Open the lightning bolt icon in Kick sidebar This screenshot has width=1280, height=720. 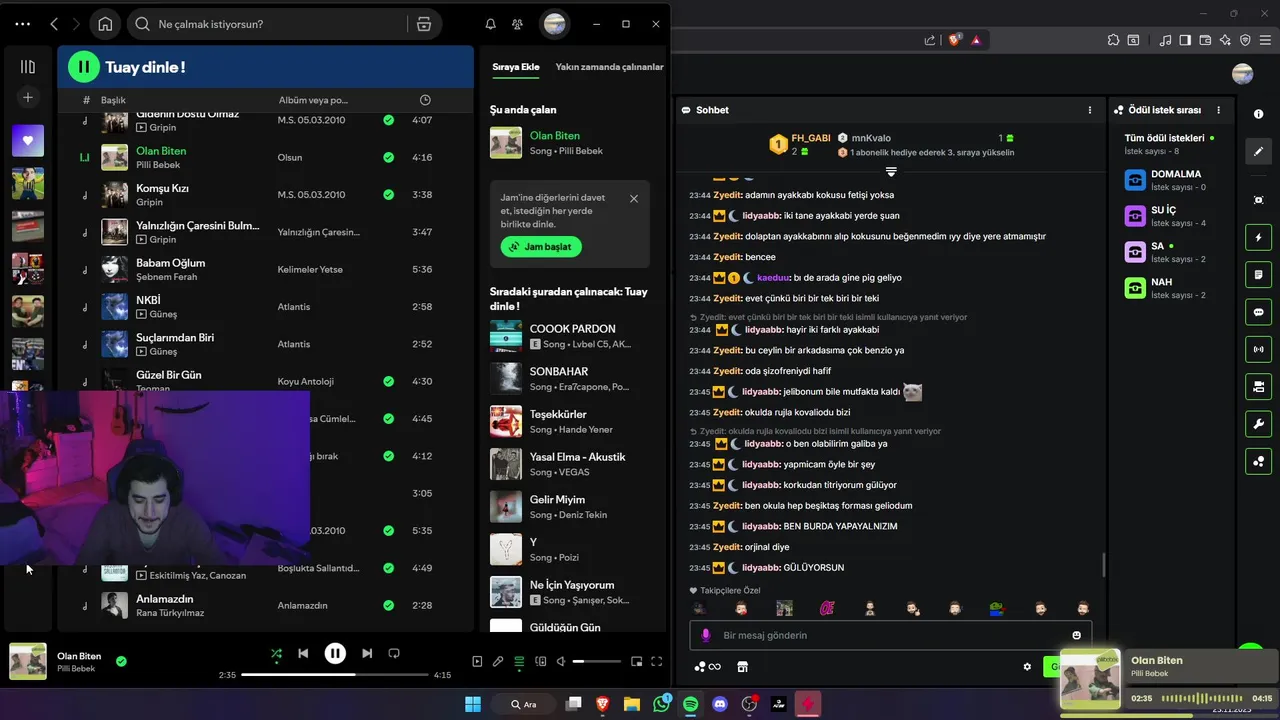click(x=1259, y=238)
